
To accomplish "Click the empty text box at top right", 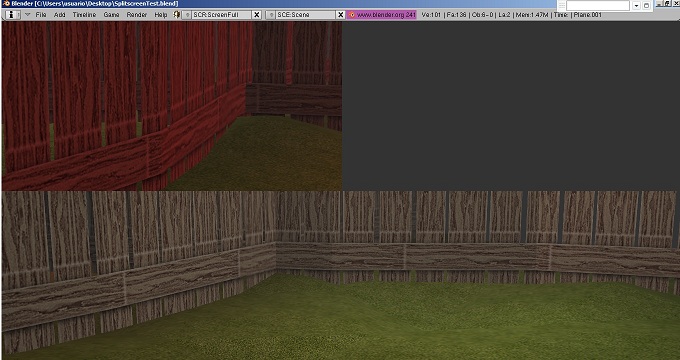I will click(598, 6).
